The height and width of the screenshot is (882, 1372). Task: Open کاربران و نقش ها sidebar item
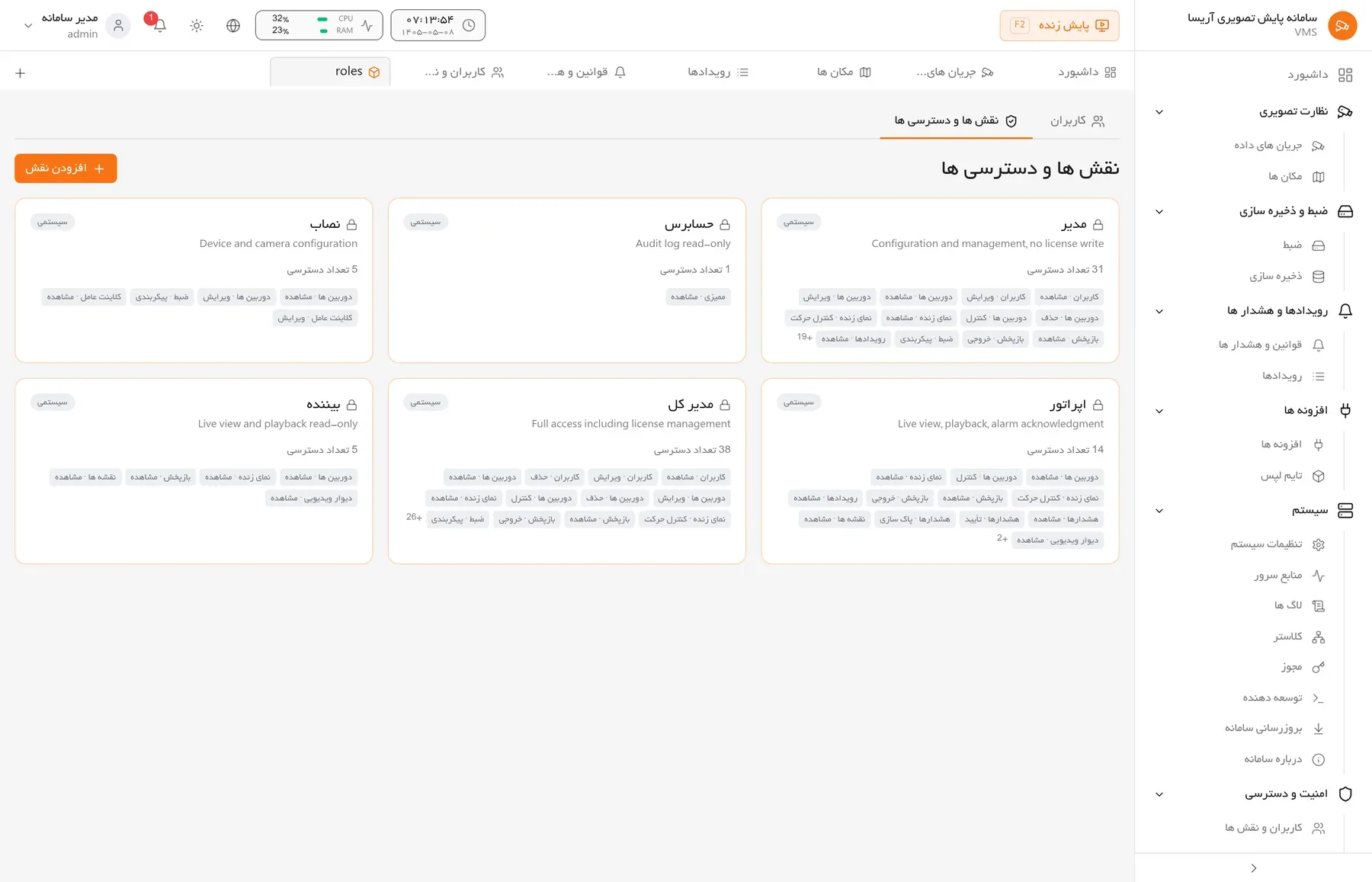tap(1275, 828)
